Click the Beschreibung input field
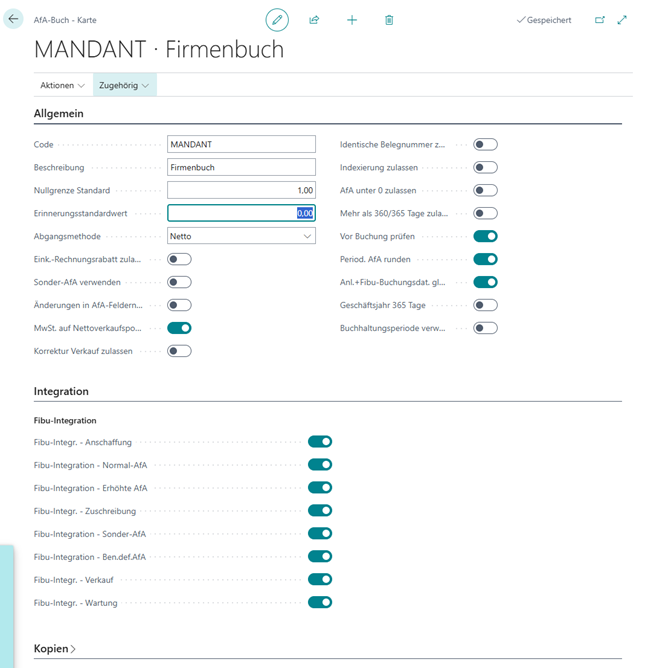645x668 pixels. [241, 167]
